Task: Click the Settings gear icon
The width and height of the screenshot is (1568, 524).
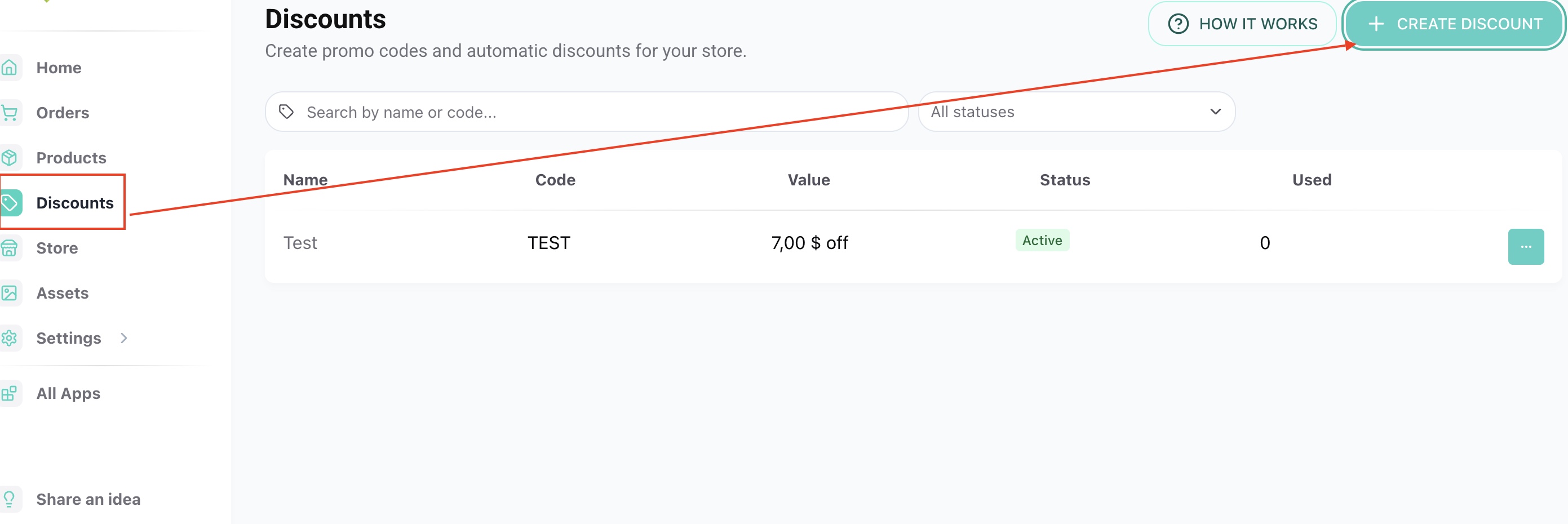Action: click(10, 338)
